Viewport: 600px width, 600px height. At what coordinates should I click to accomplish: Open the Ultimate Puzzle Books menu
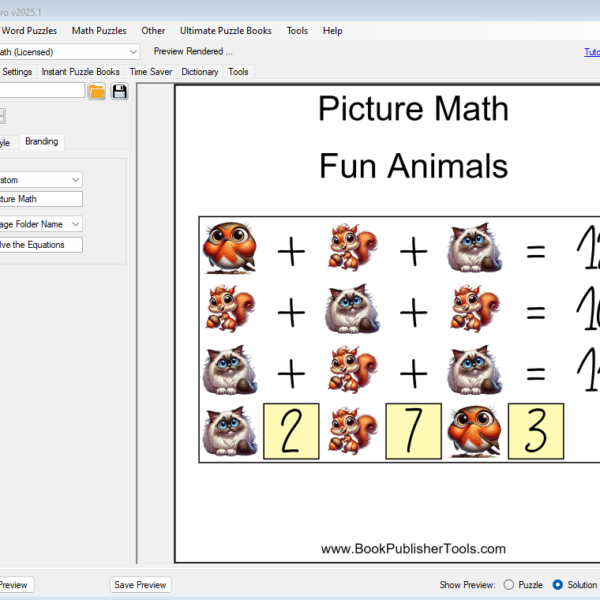(x=225, y=31)
